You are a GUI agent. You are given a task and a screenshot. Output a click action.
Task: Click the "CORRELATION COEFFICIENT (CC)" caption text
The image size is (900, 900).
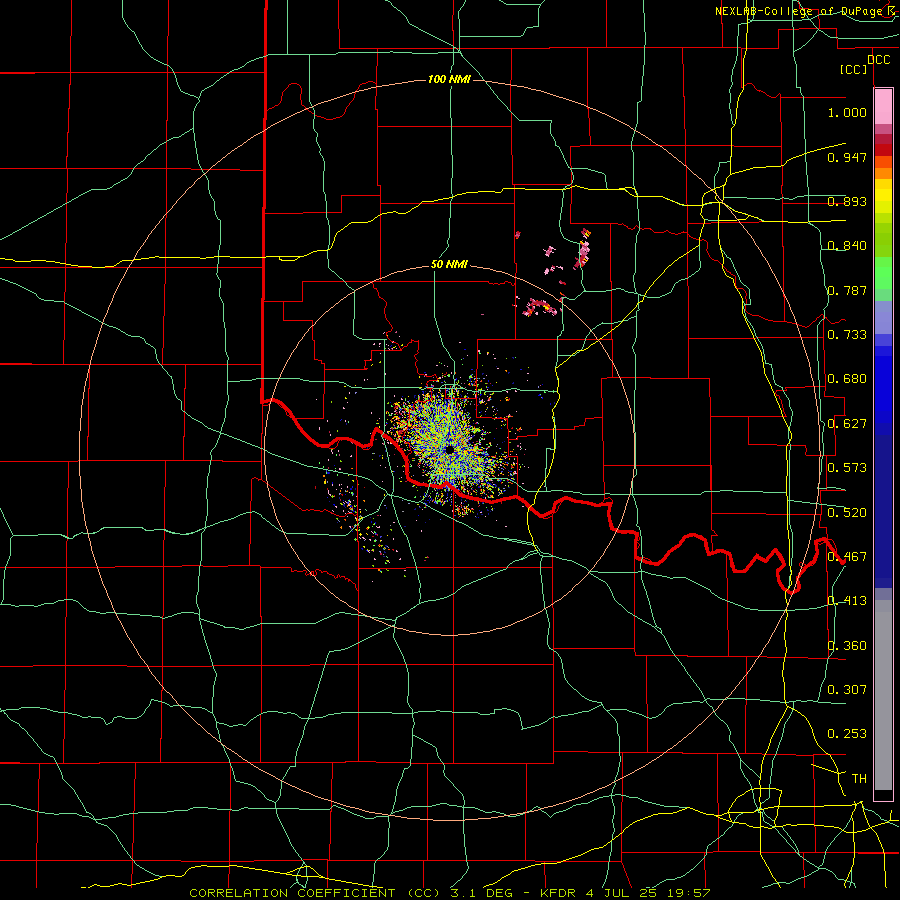(315, 893)
